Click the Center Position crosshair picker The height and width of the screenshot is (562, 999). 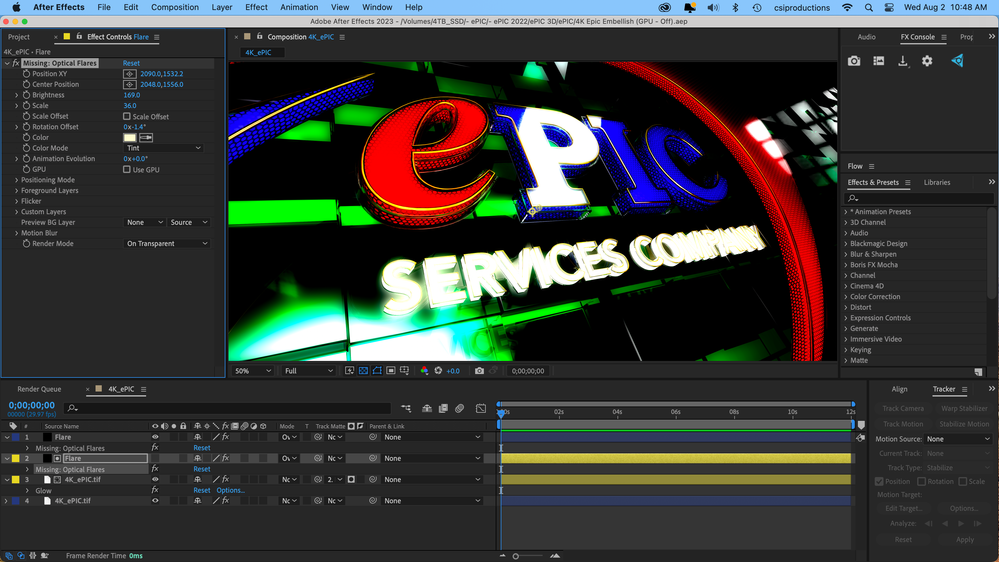(130, 85)
